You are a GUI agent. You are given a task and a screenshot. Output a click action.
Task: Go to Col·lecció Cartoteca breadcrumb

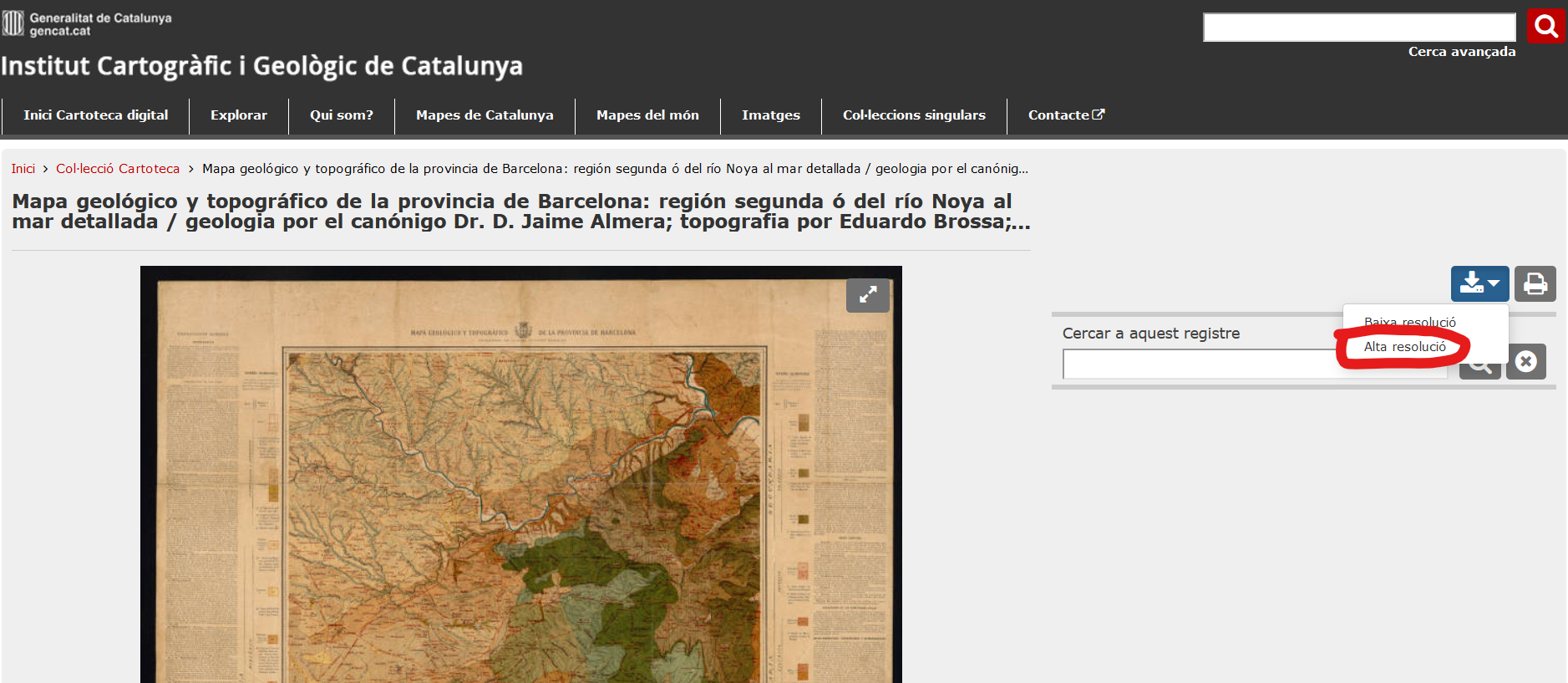tap(118, 169)
